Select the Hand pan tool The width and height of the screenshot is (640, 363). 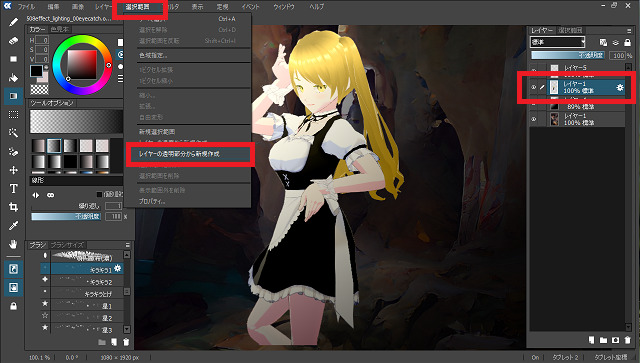[13, 244]
